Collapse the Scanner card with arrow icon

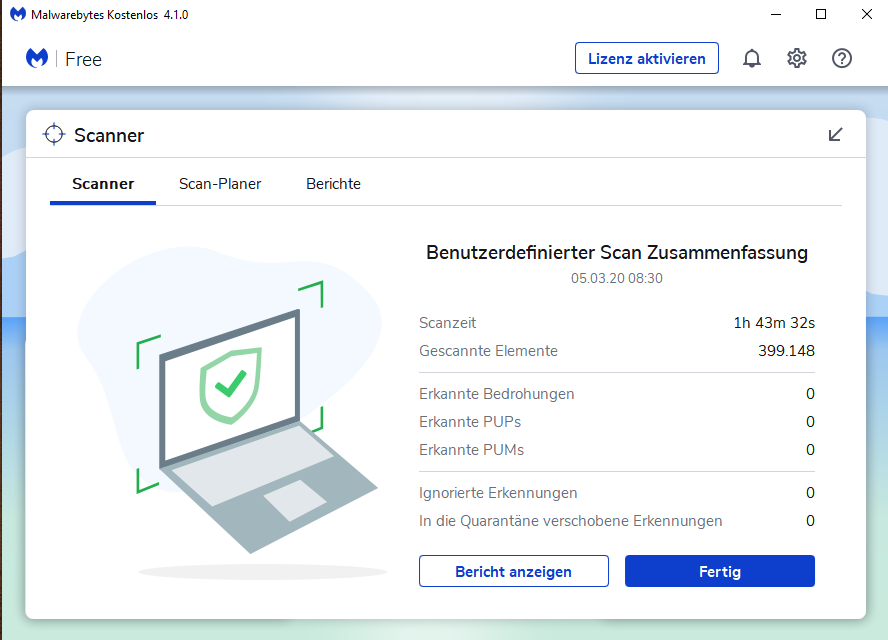point(835,134)
